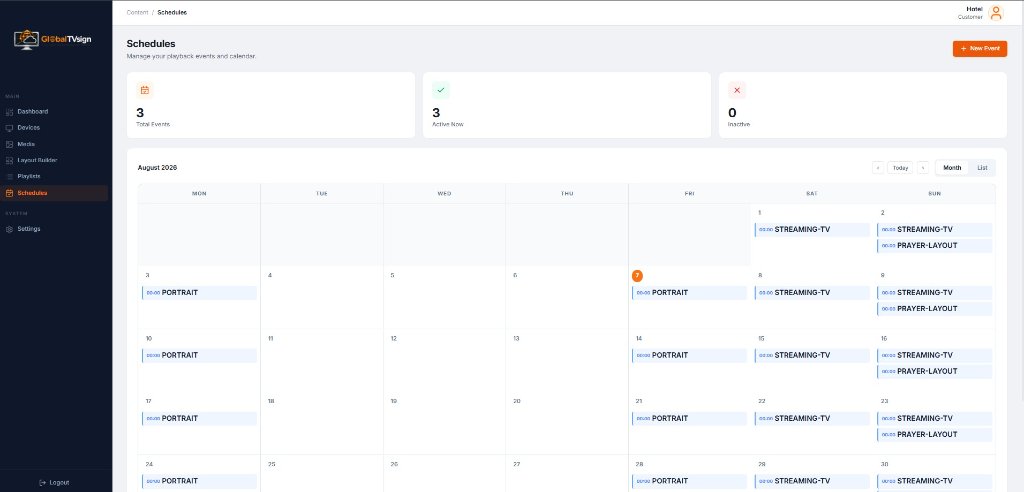Screen dimensions: 1024x492
Task: Open STREAMING-TV event on August 8
Action: tap(812, 293)
